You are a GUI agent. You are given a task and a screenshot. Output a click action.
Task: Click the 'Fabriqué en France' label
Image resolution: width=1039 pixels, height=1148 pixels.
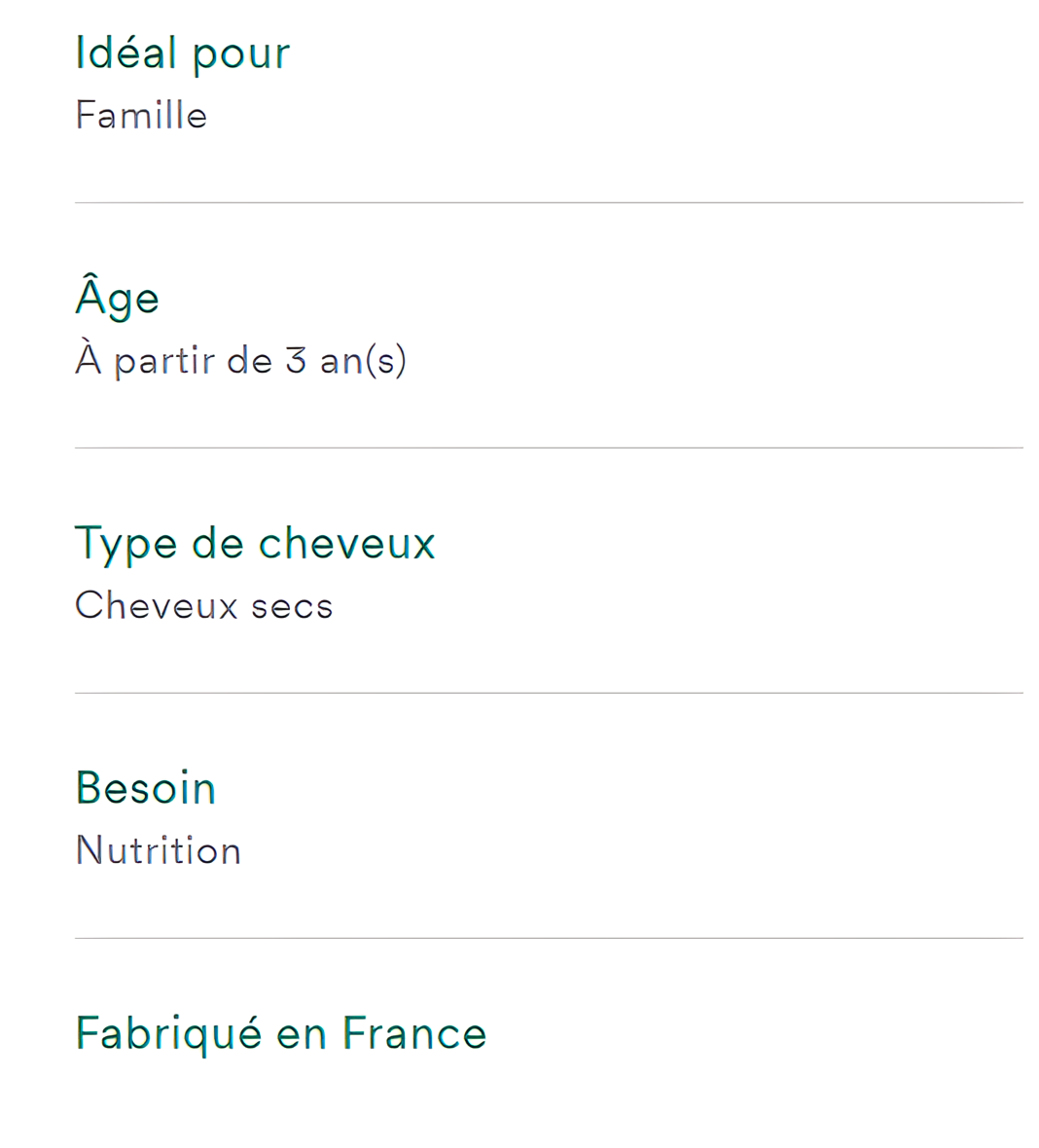point(281,1034)
